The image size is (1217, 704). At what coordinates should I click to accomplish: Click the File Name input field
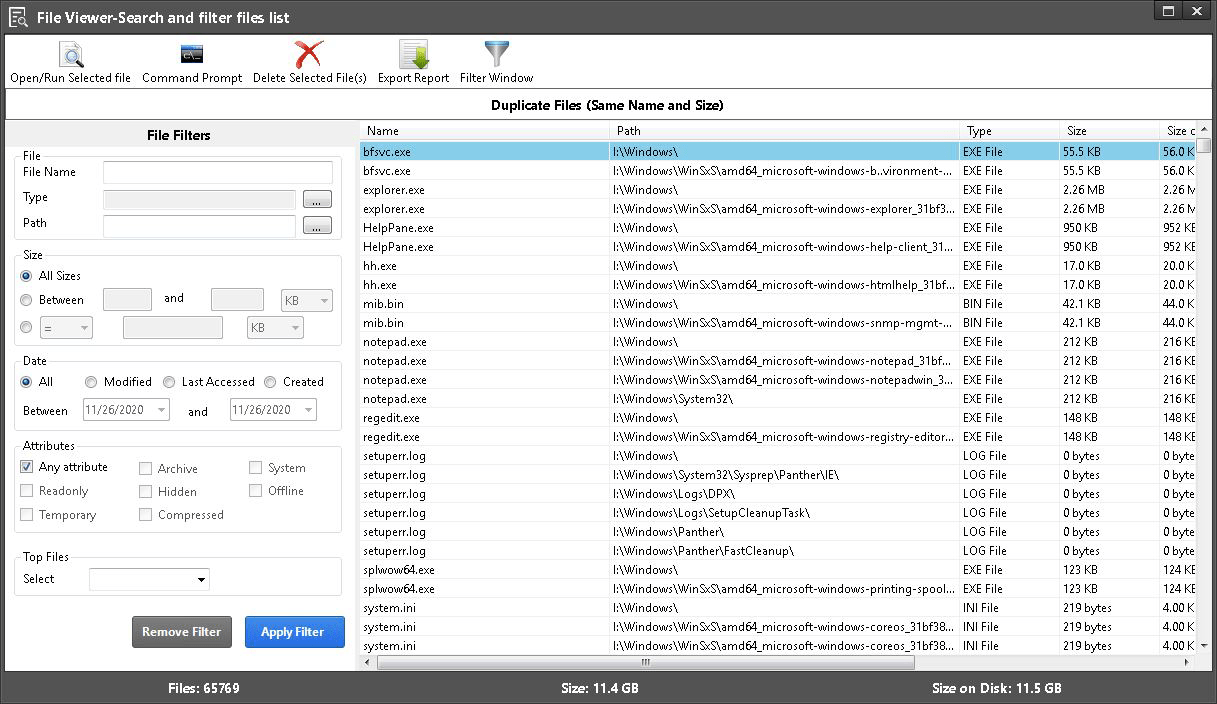(x=218, y=172)
